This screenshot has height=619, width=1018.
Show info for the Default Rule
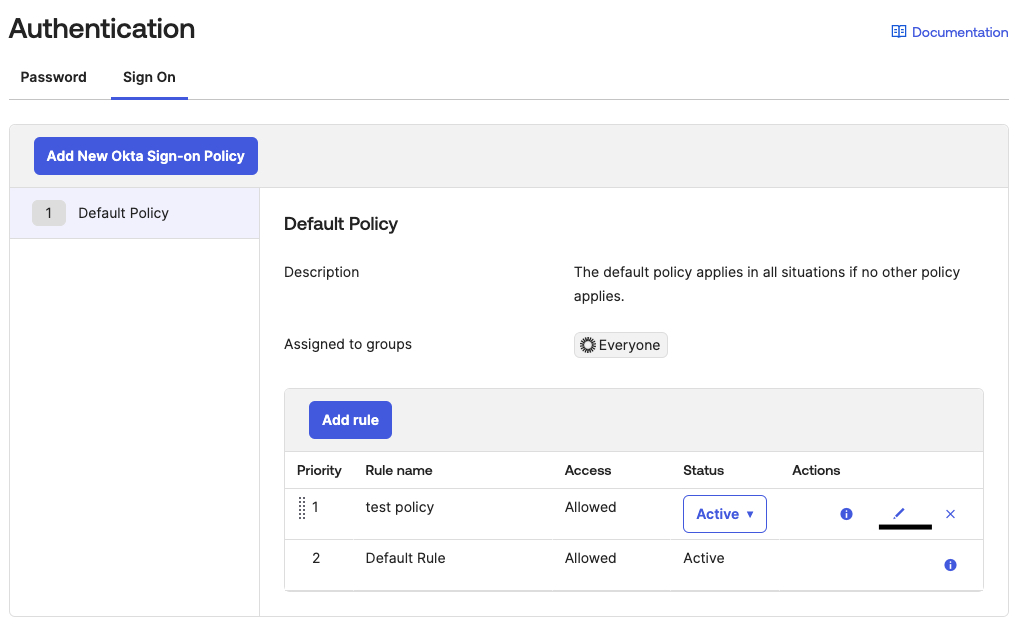click(950, 565)
